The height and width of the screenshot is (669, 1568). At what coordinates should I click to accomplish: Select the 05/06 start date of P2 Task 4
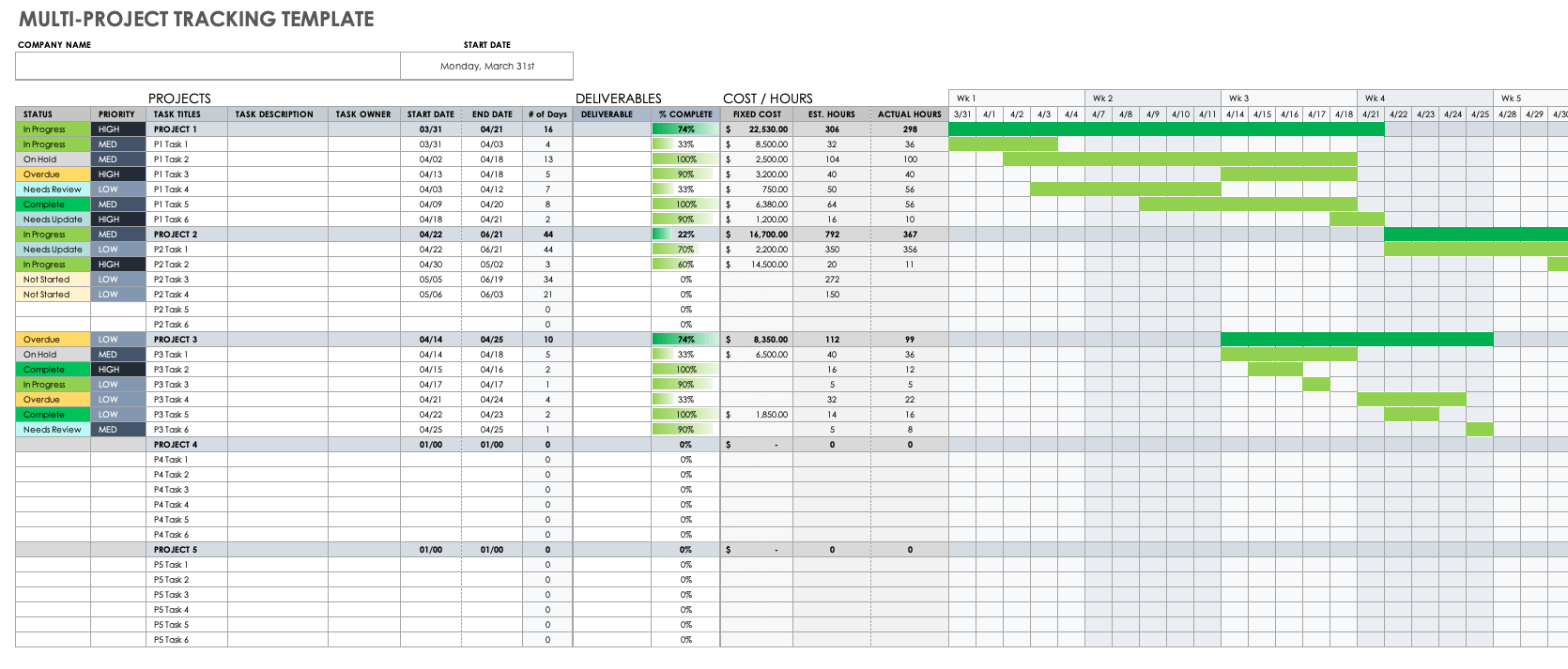click(431, 295)
